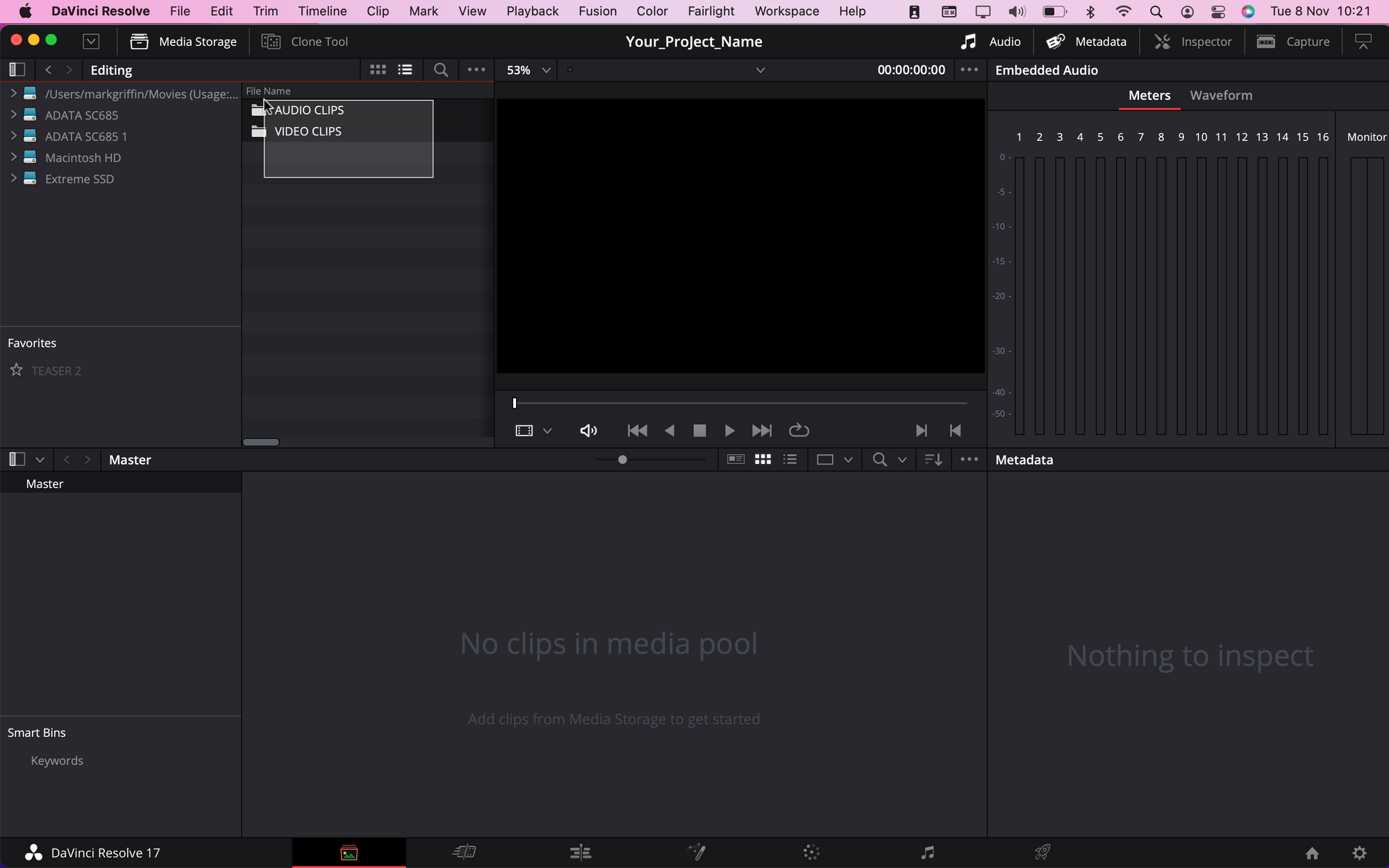
Task: Open the Fairlight music note page
Action: pyautogui.click(x=927, y=852)
